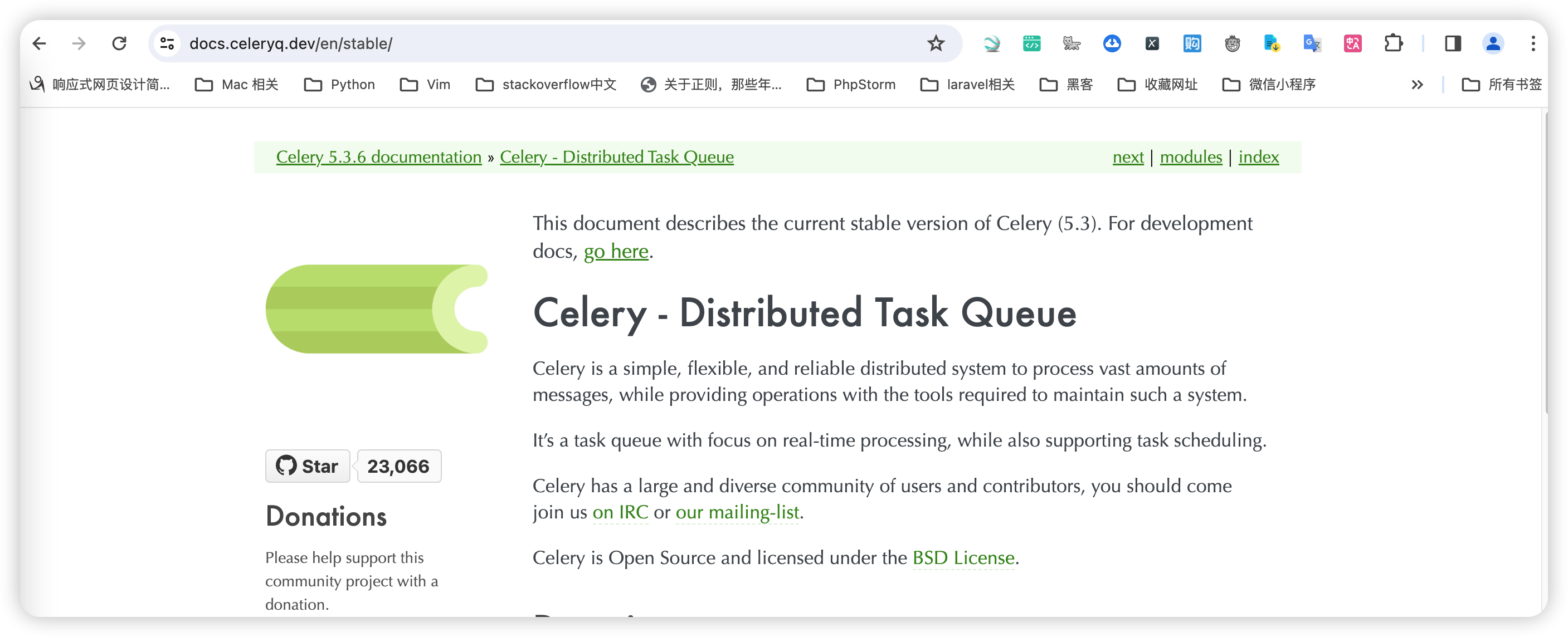This screenshot has width=1568, height=637.
Task: Expand the laravel相关 bookmark folder
Action: [968, 85]
